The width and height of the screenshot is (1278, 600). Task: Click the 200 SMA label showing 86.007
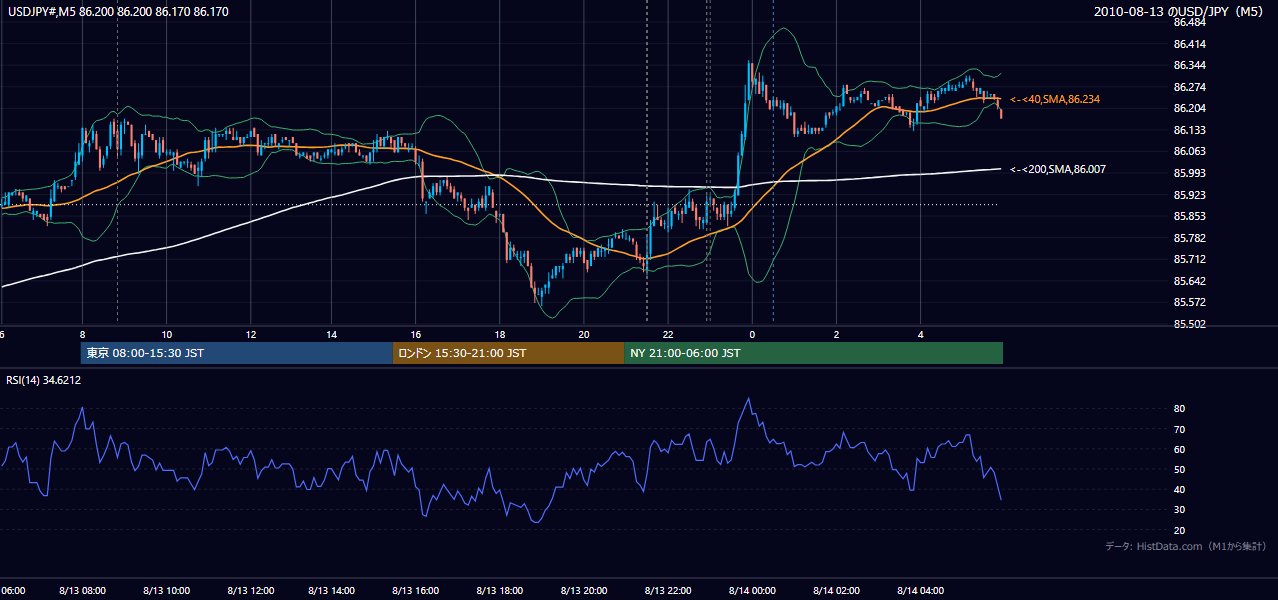pos(1057,170)
